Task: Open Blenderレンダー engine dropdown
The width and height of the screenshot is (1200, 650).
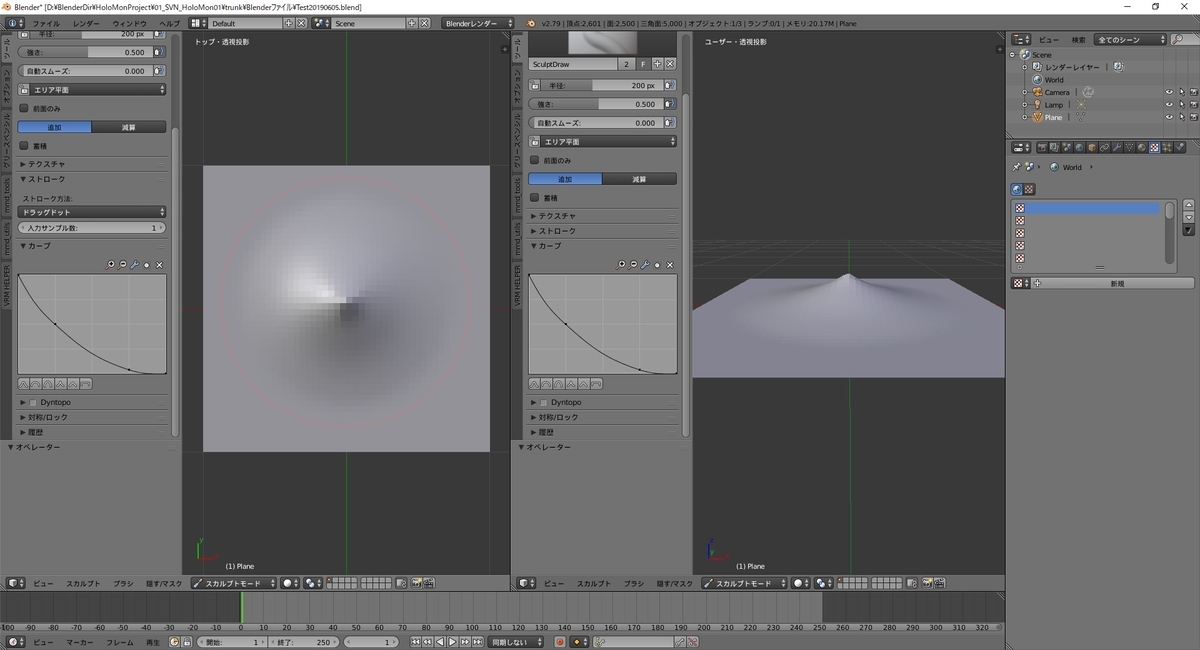Action: pos(476,22)
